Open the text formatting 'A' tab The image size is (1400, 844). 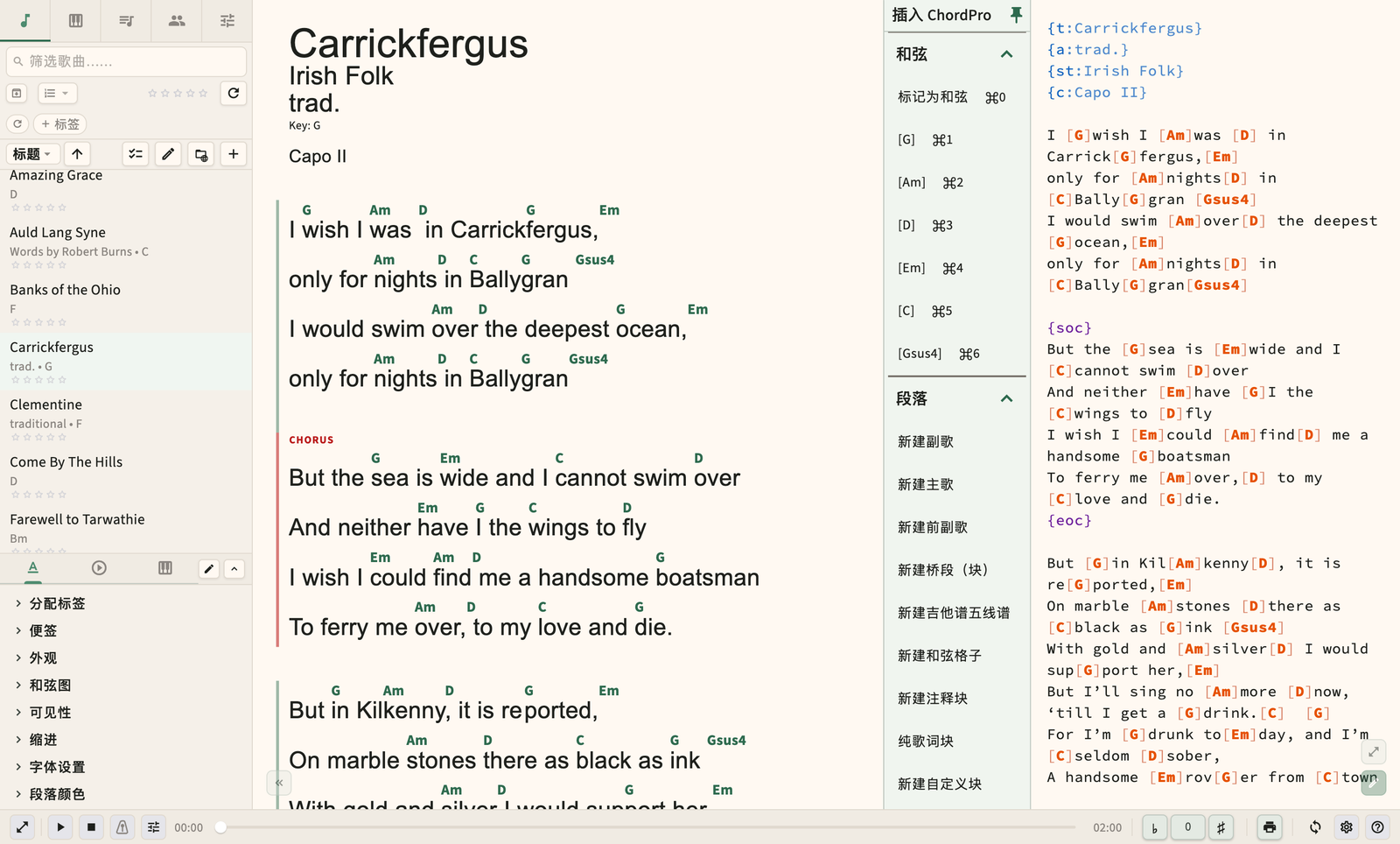(x=33, y=568)
